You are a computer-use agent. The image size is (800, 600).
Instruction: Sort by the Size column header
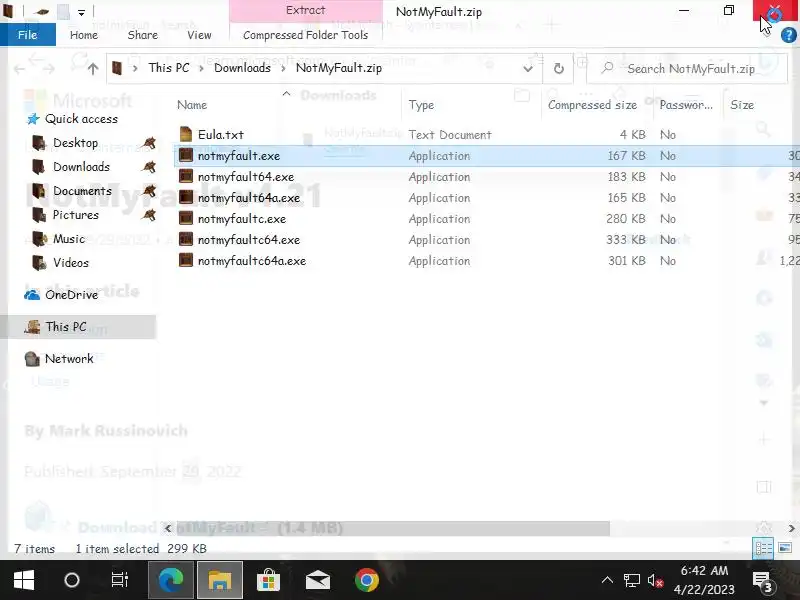tap(742, 105)
